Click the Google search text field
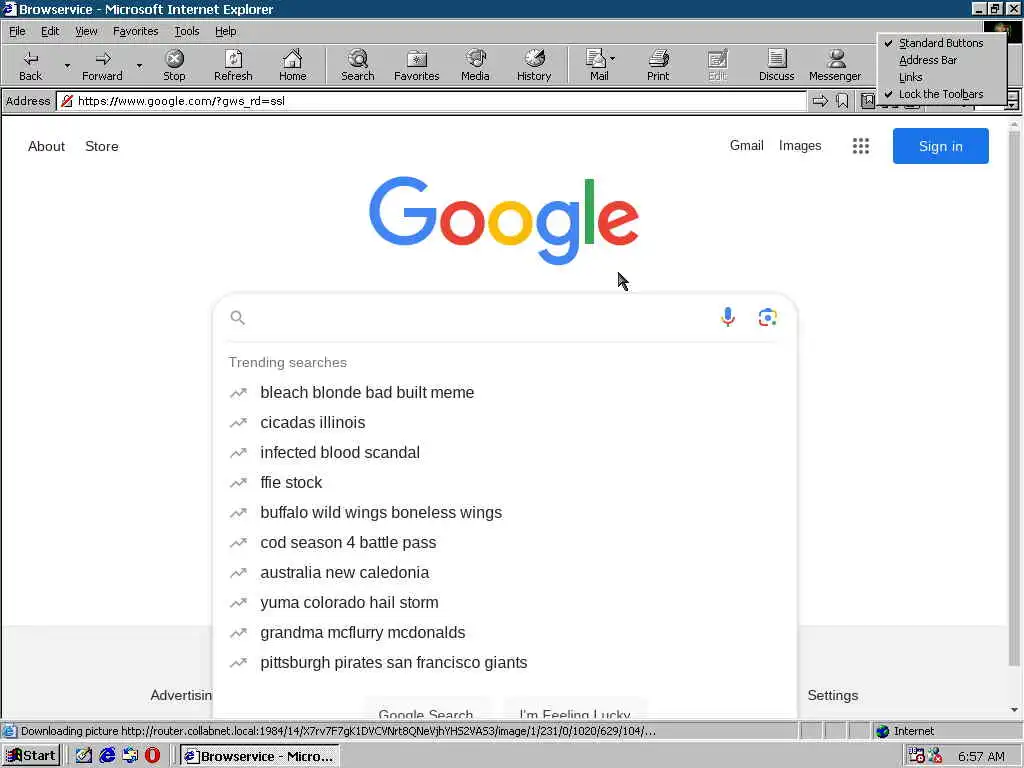Screen dimensions: 1024x768 tap(480, 317)
